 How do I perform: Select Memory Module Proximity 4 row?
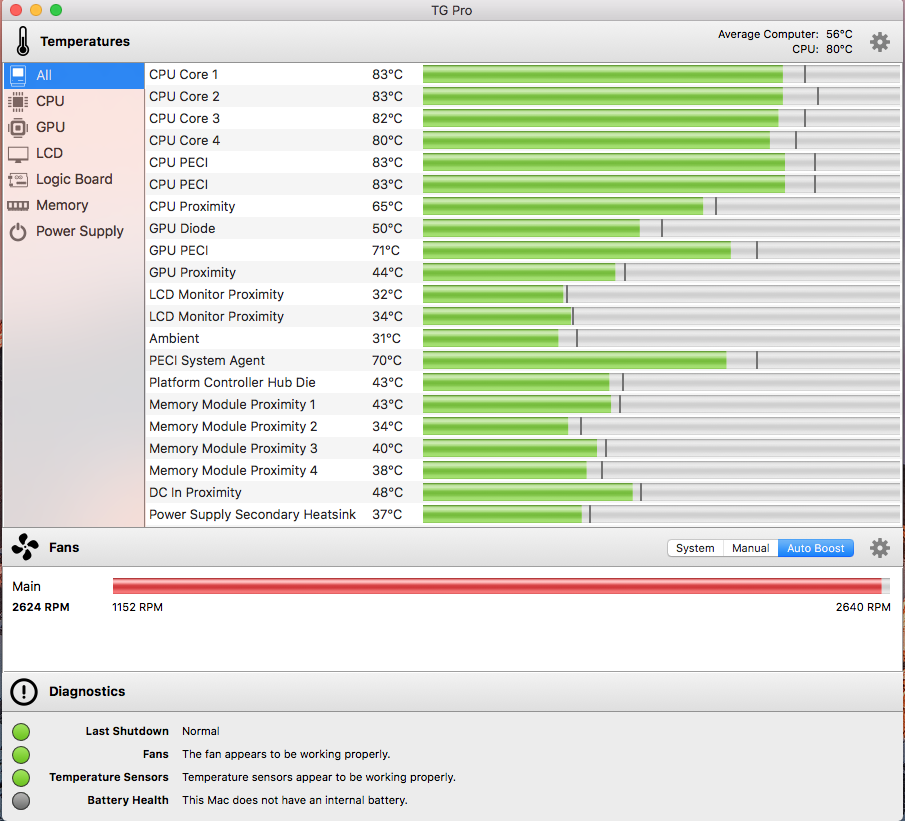pyautogui.click(x=522, y=470)
